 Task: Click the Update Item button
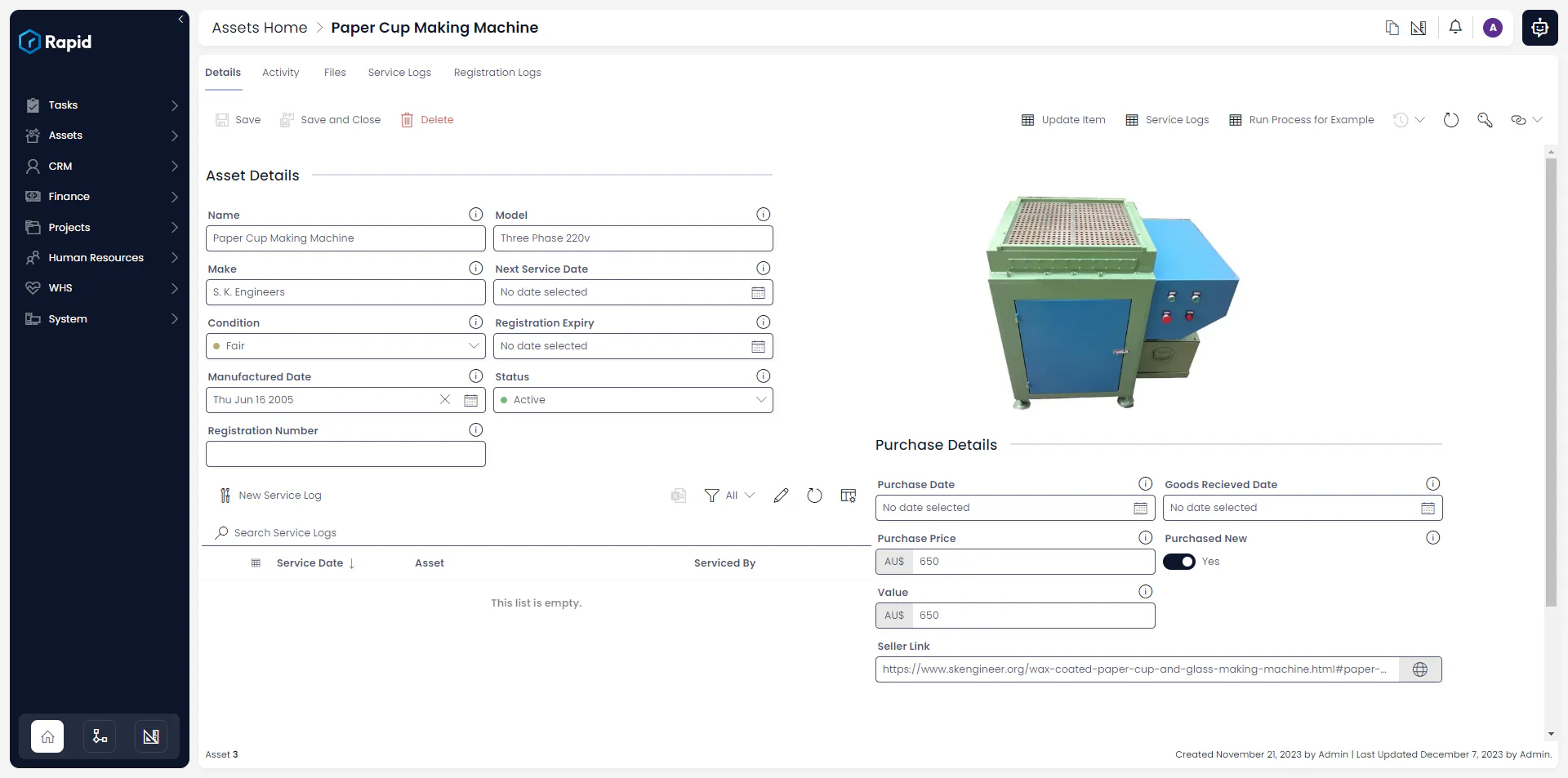tap(1063, 120)
